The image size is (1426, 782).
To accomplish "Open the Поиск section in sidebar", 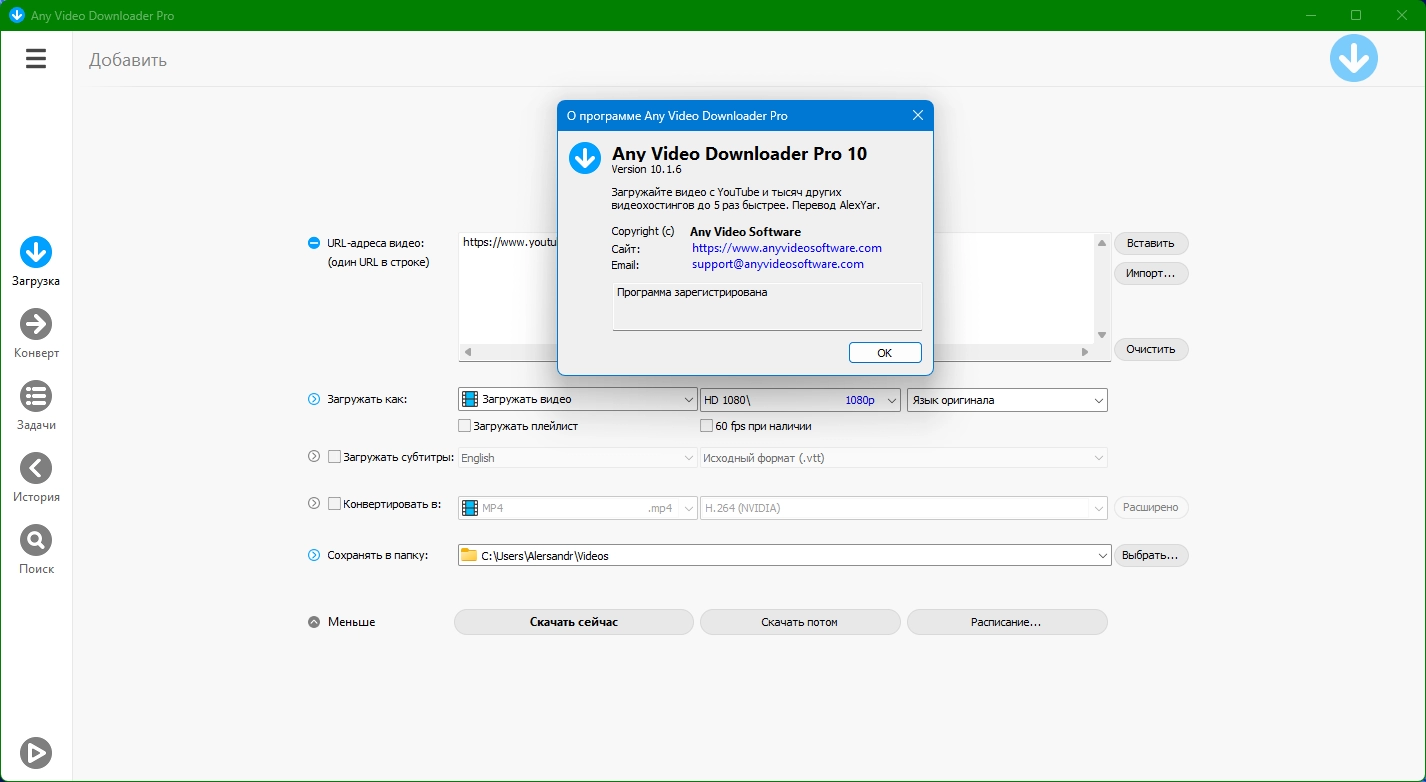I will pyautogui.click(x=36, y=550).
